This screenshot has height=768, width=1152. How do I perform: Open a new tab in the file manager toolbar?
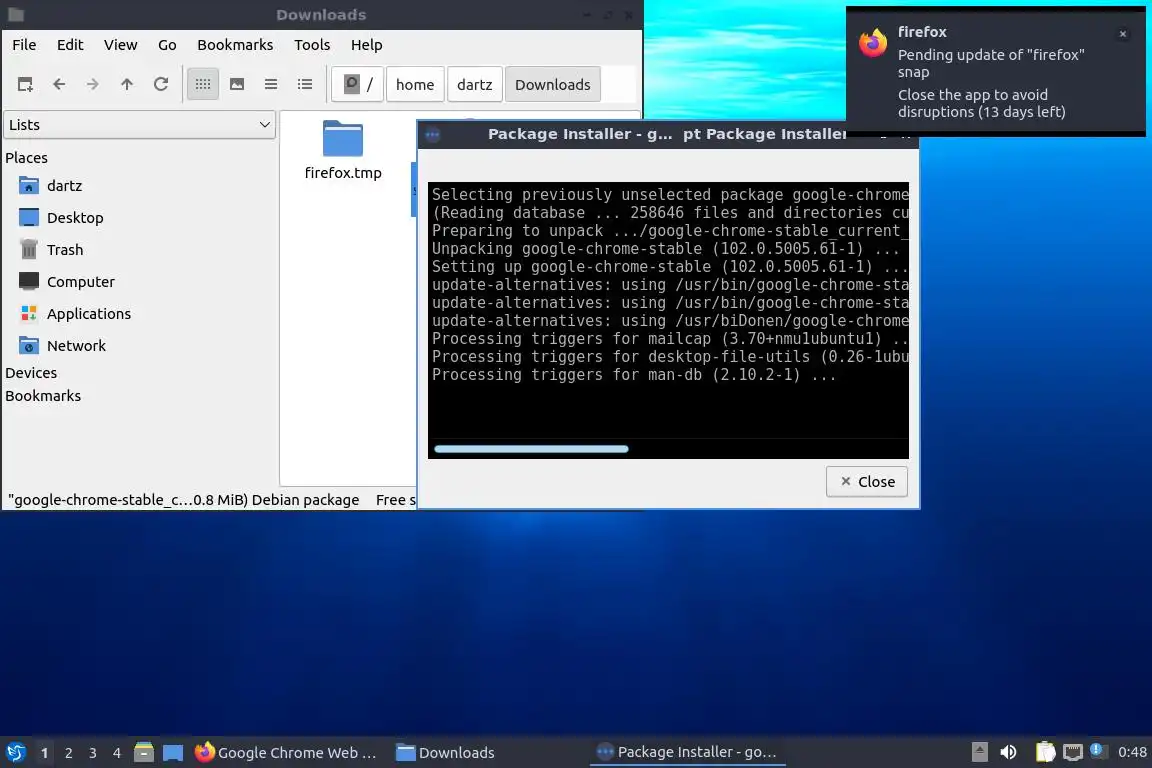[25, 85]
